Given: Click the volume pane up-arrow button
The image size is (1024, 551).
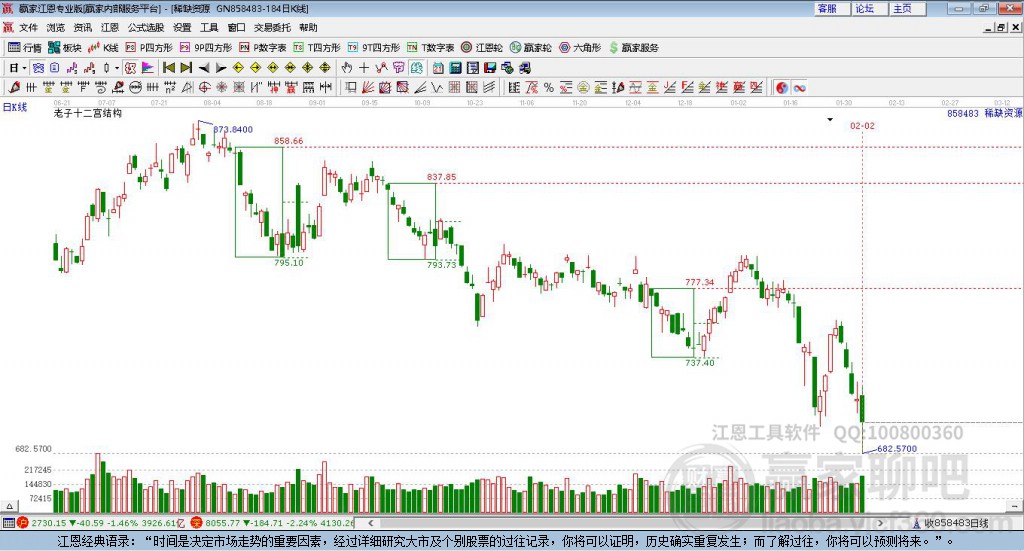Looking at the screenshot, I should tap(9, 506).
